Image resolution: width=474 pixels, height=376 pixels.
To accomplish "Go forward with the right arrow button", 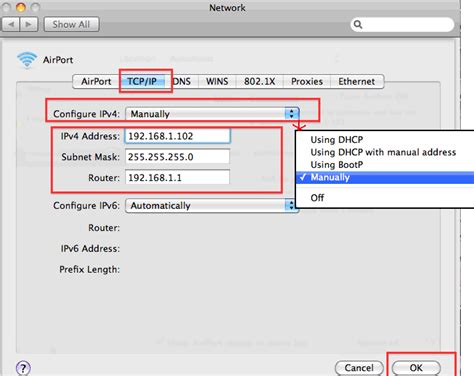I will [x=29, y=25].
